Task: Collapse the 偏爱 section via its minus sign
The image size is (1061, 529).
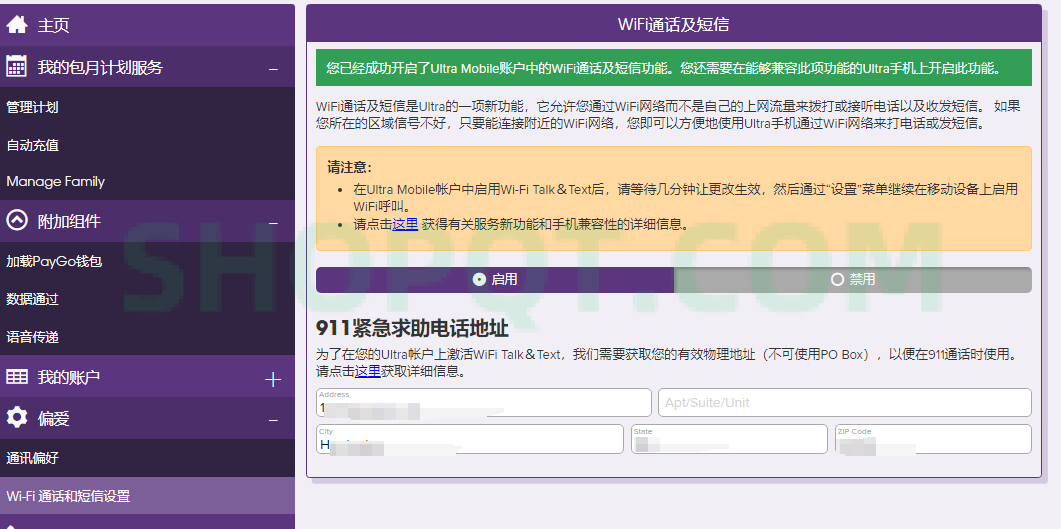Action: [273, 421]
